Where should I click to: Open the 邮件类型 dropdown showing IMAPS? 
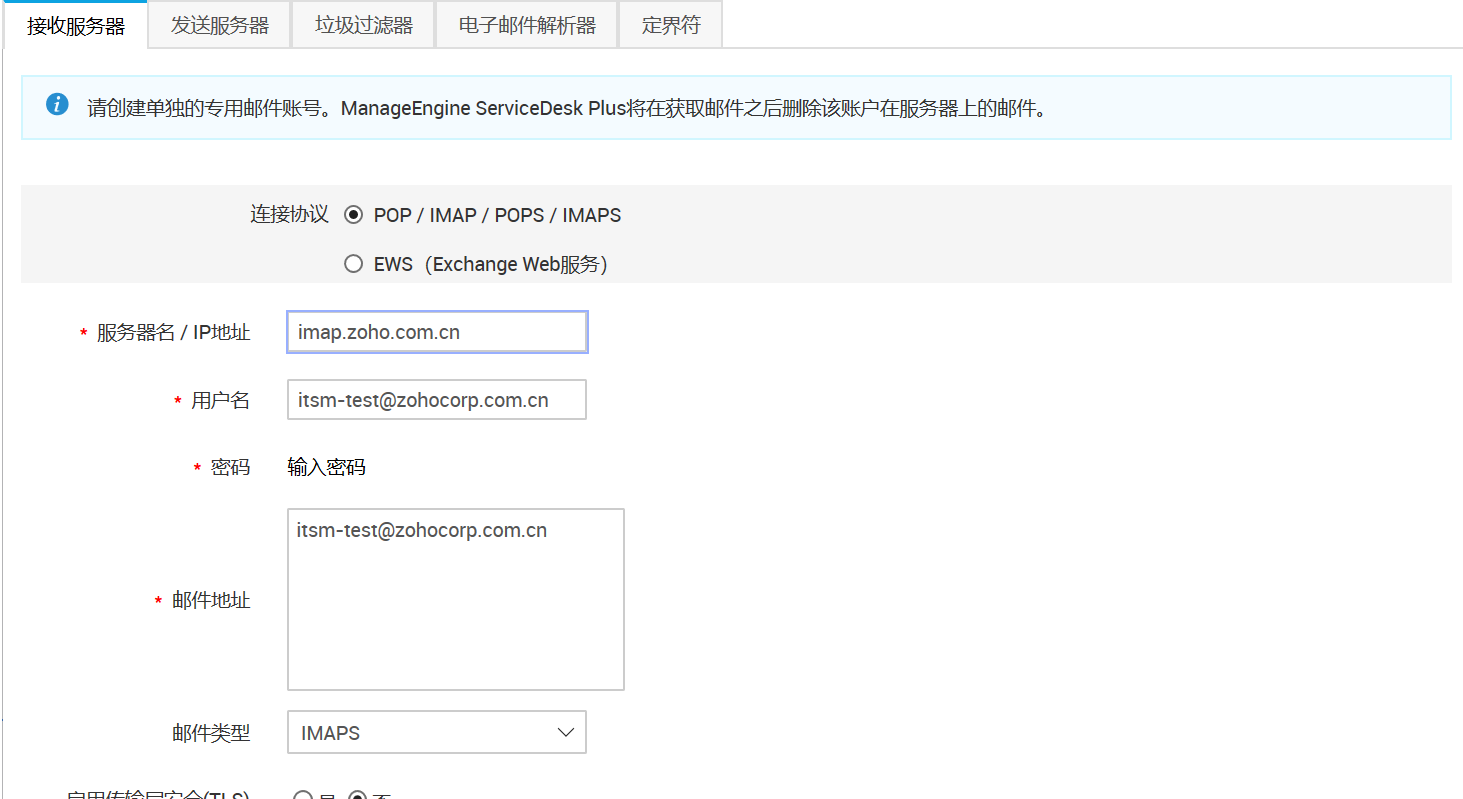click(437, 732)
